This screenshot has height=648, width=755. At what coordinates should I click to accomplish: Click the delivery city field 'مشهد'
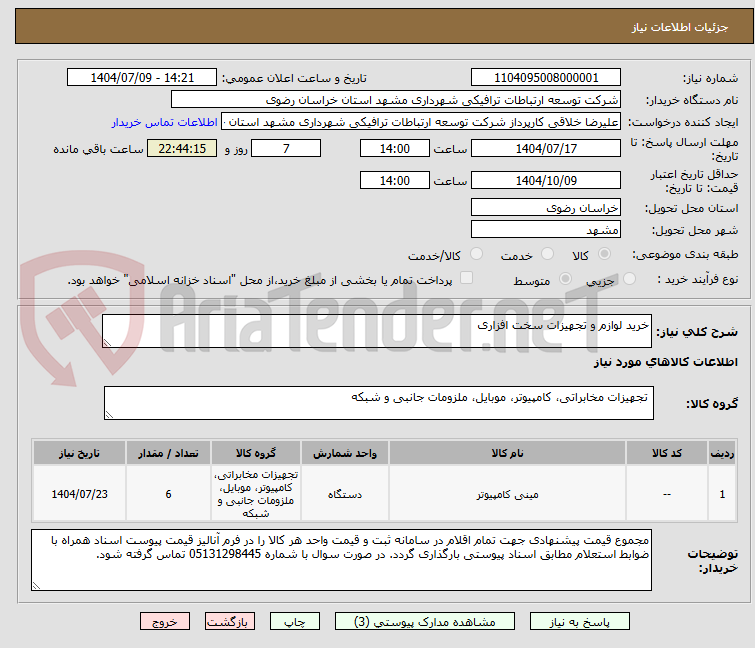pos(546,230)
